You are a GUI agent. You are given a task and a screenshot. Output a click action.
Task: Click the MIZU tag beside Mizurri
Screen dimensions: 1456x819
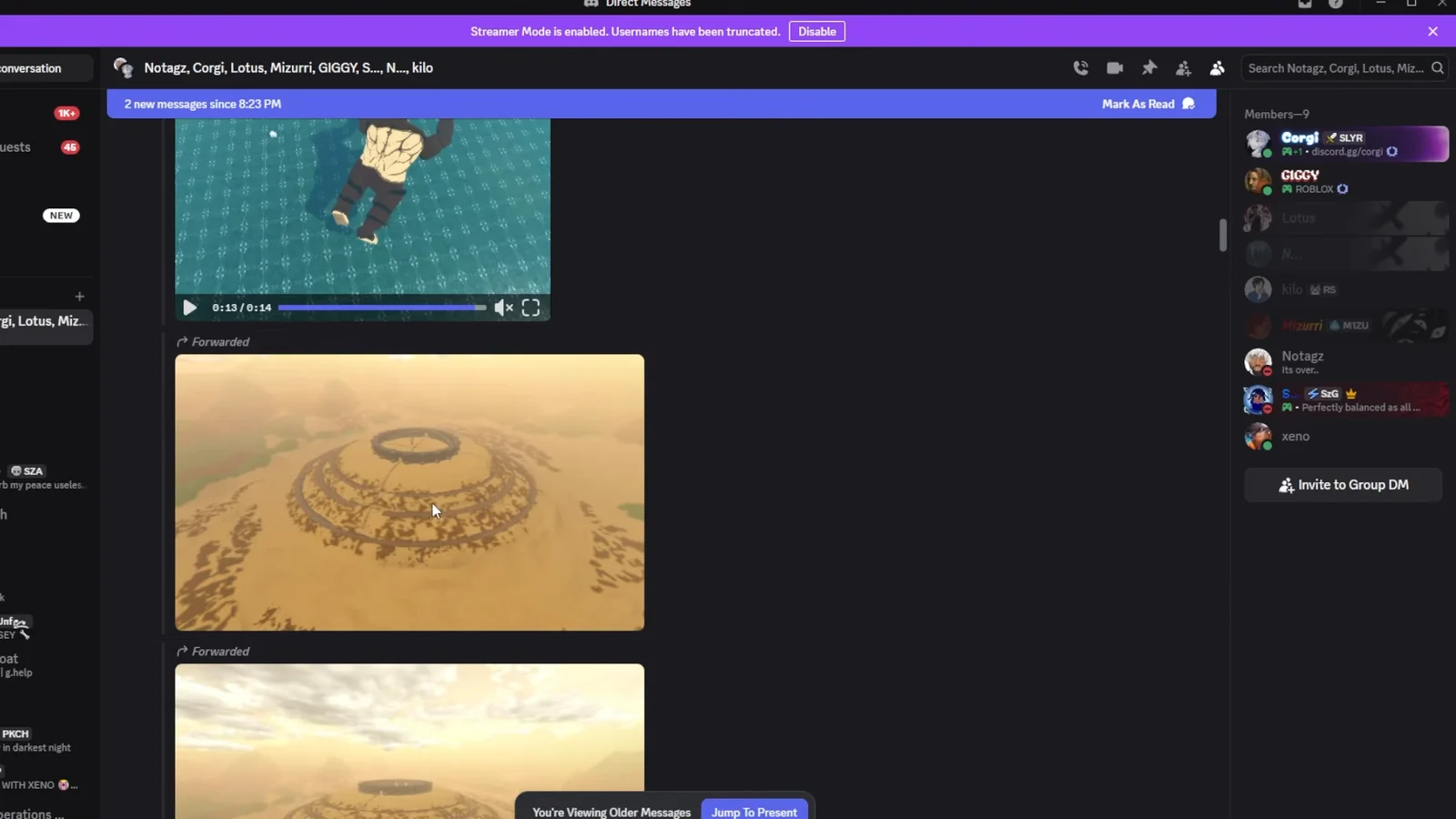click(x=1349, y=325)
